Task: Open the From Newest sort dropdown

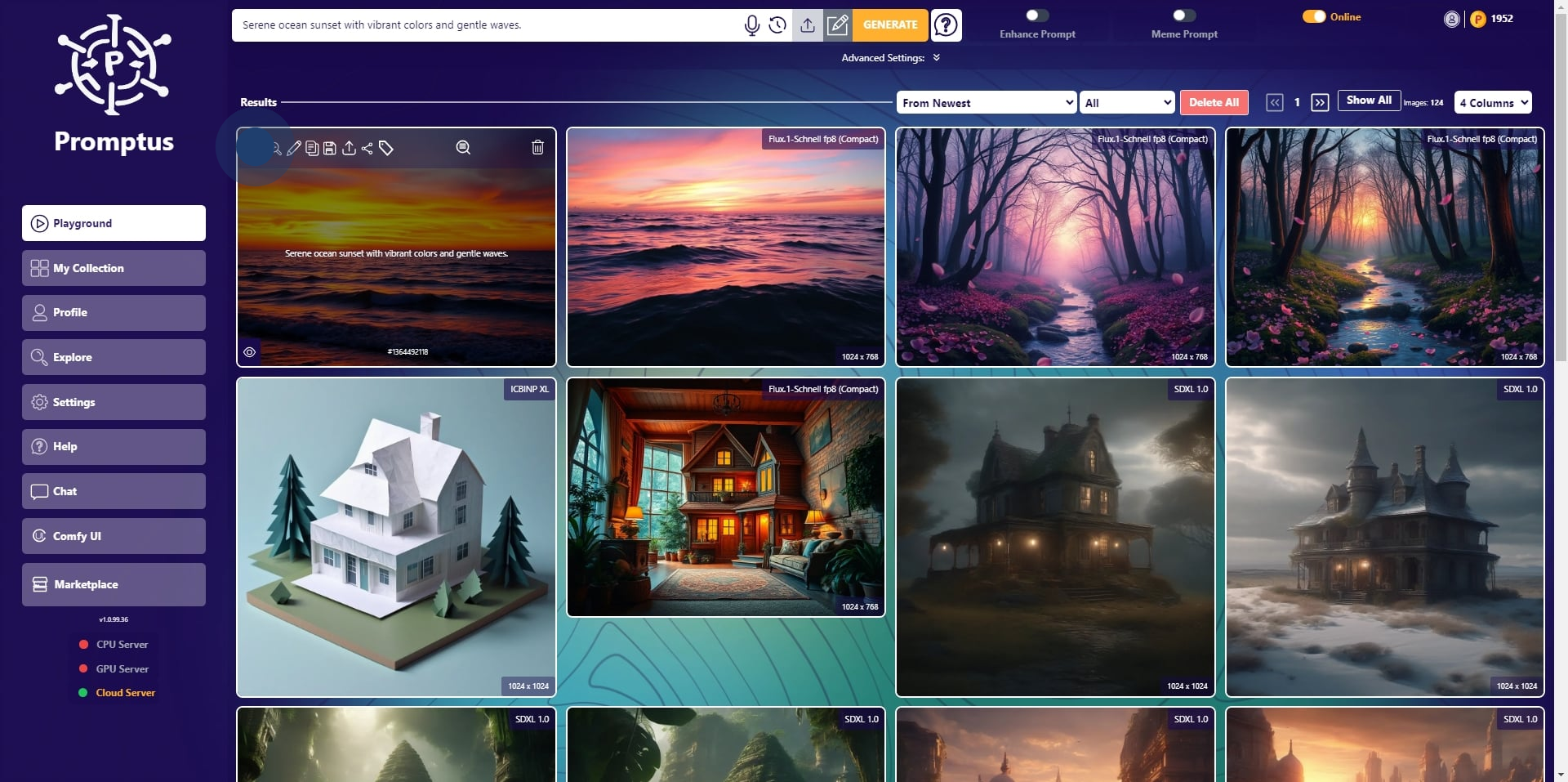Action: (x=987, y=102)
